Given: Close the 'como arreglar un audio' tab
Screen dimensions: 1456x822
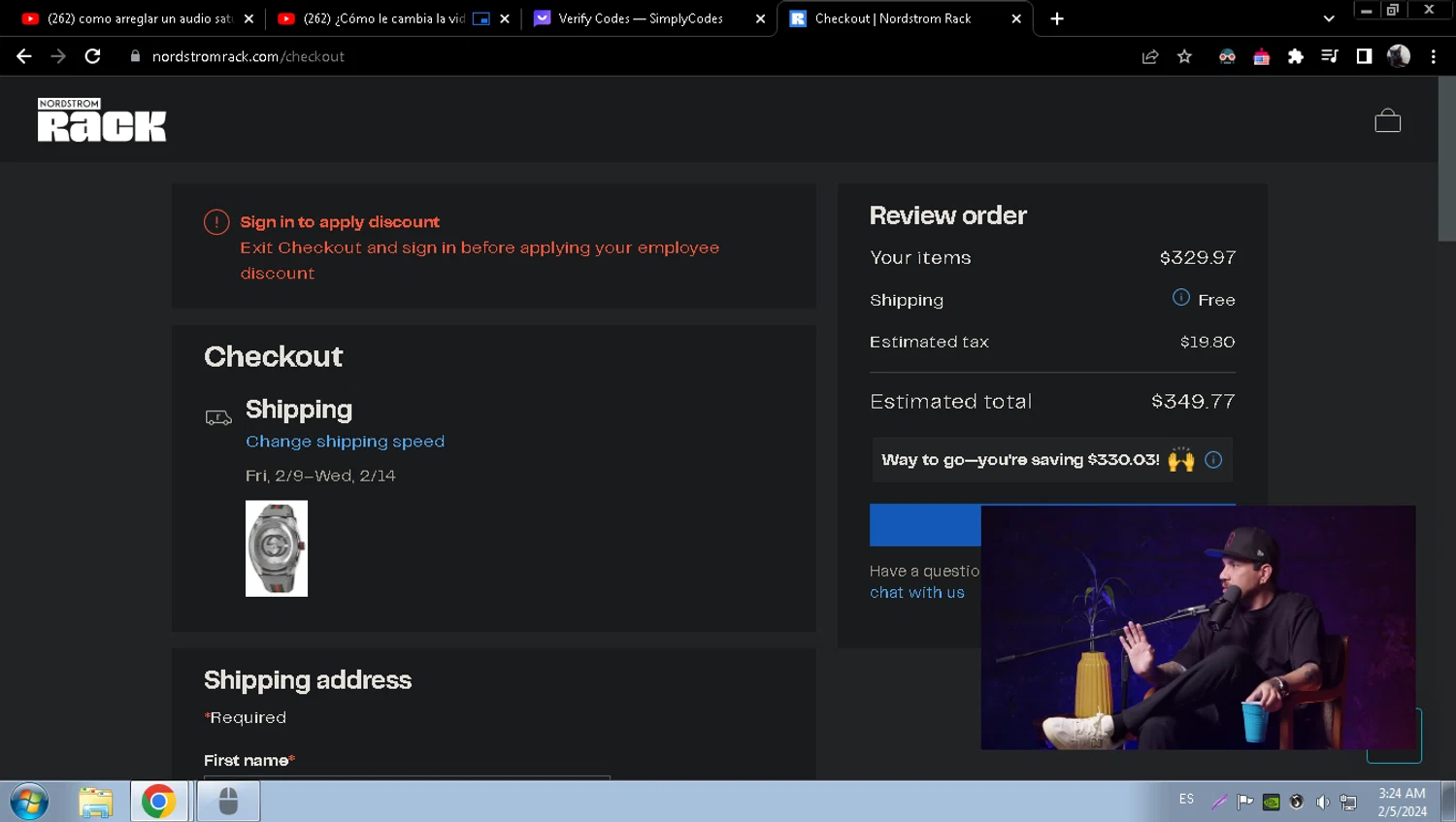Looking at the screenshot, I should point(249,18).
